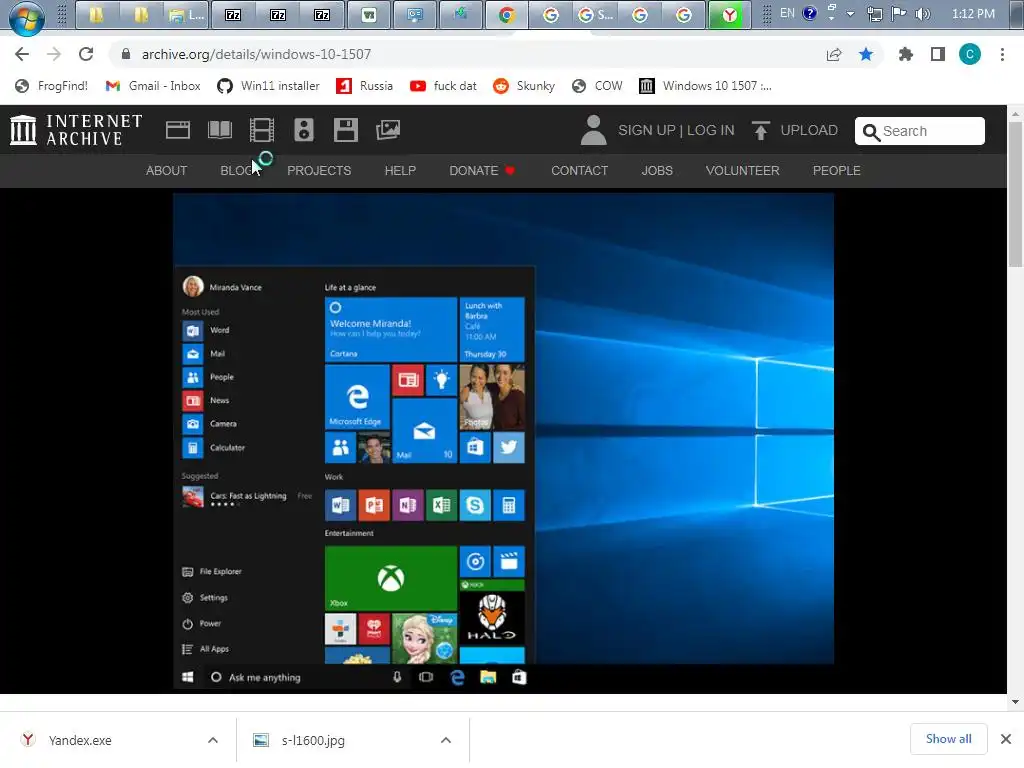Click the network tray icon
This screenshot has height=768, width=1024.
point(874,14)
